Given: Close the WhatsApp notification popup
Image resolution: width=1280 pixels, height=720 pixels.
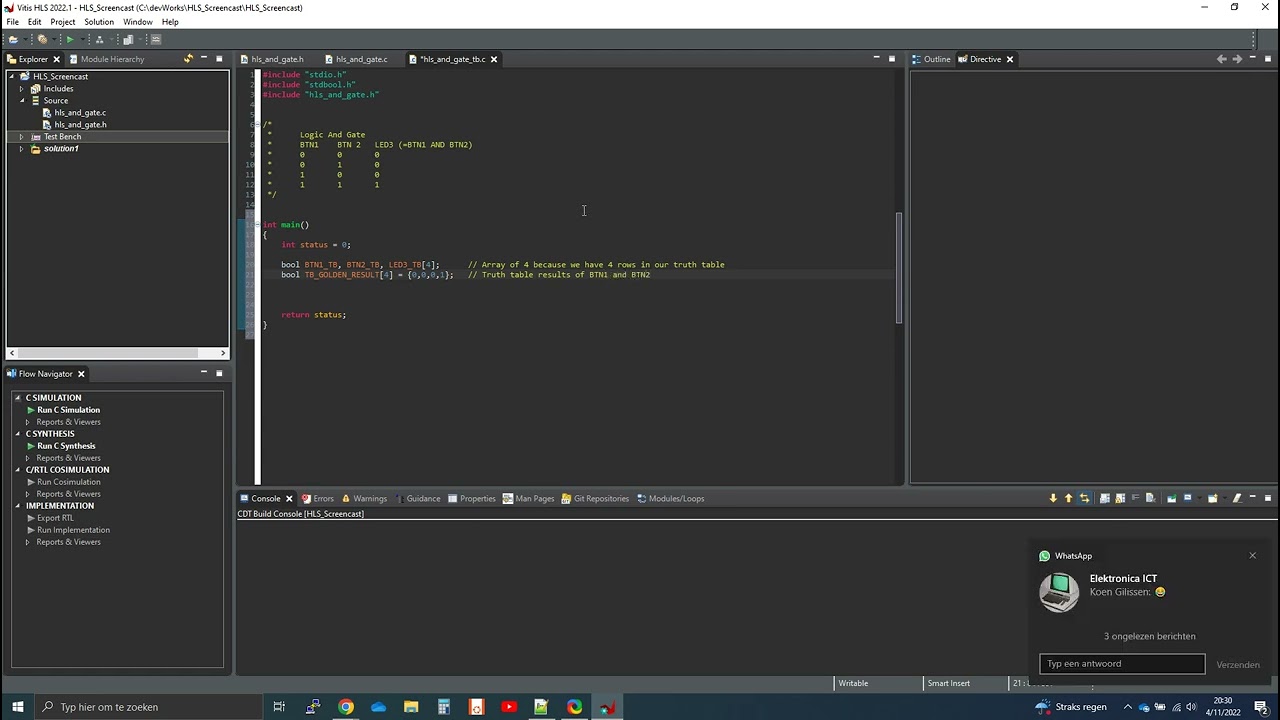Looking at the screenshot, I should point(1252,556).
